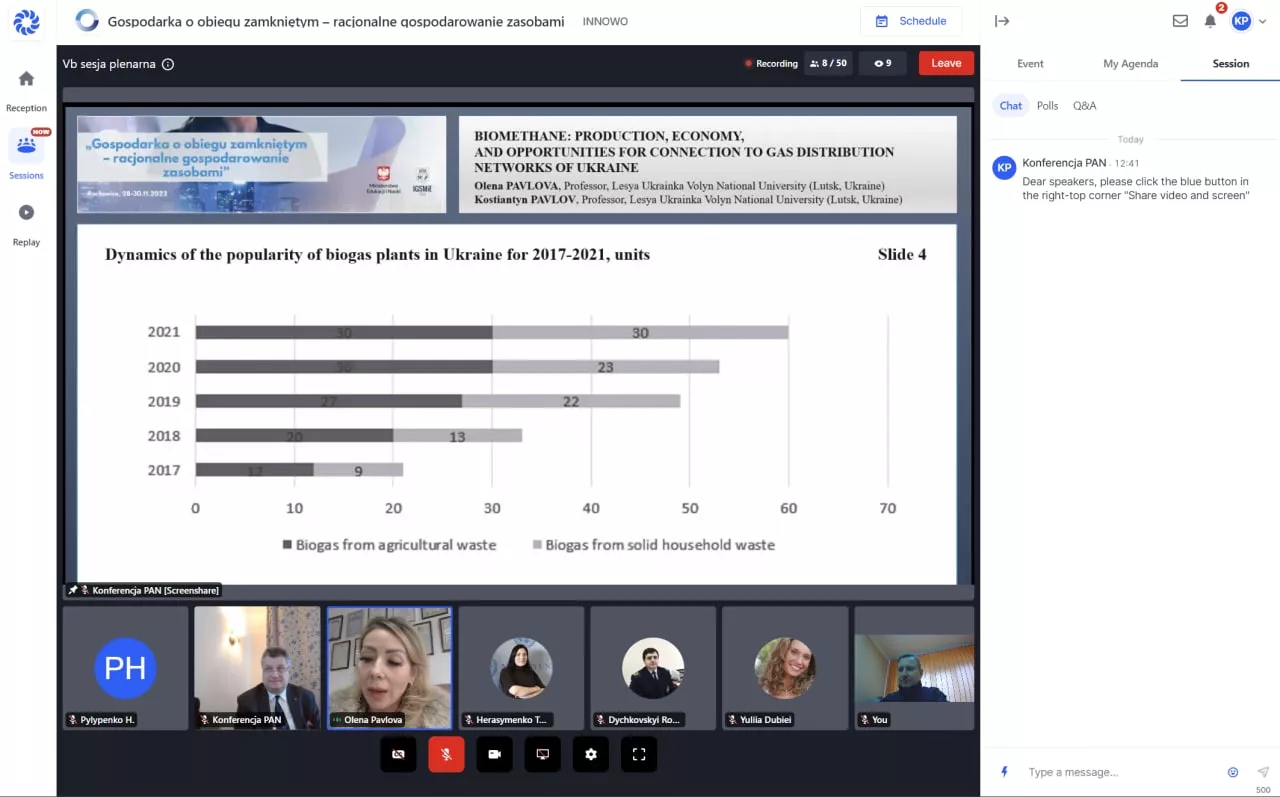The width and height of the screenshot is (1280, 797).
Task: Open the notifications bell
Action: click(x=1210, y=21)
